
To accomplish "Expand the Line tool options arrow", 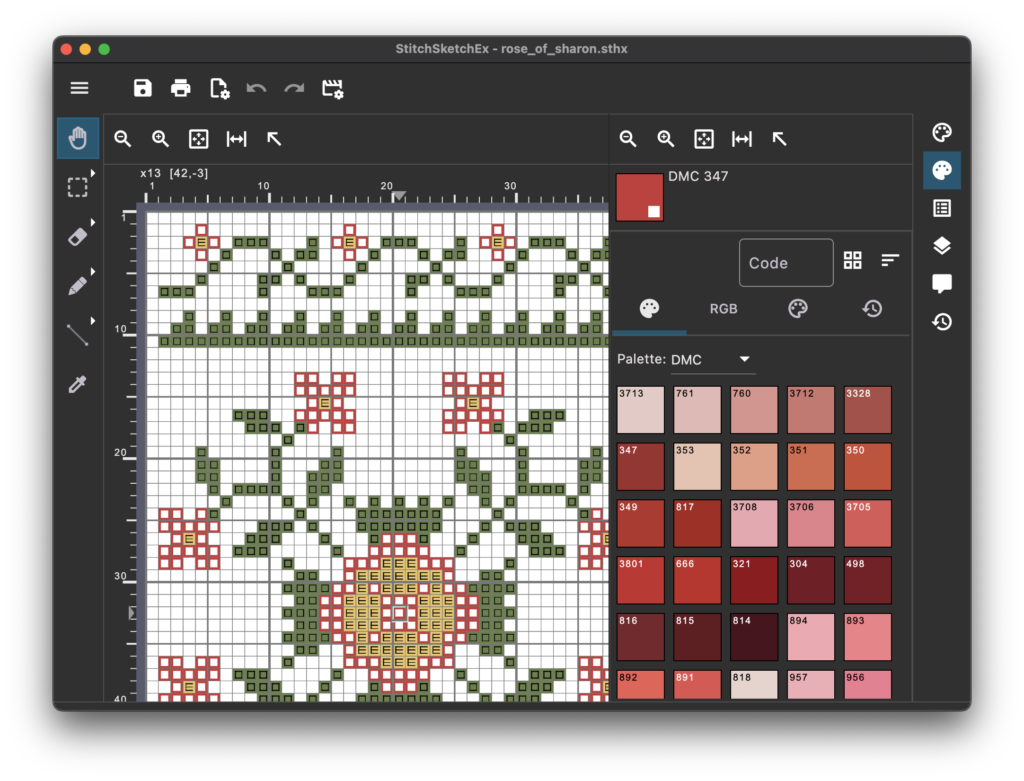I will click(93, 321).
